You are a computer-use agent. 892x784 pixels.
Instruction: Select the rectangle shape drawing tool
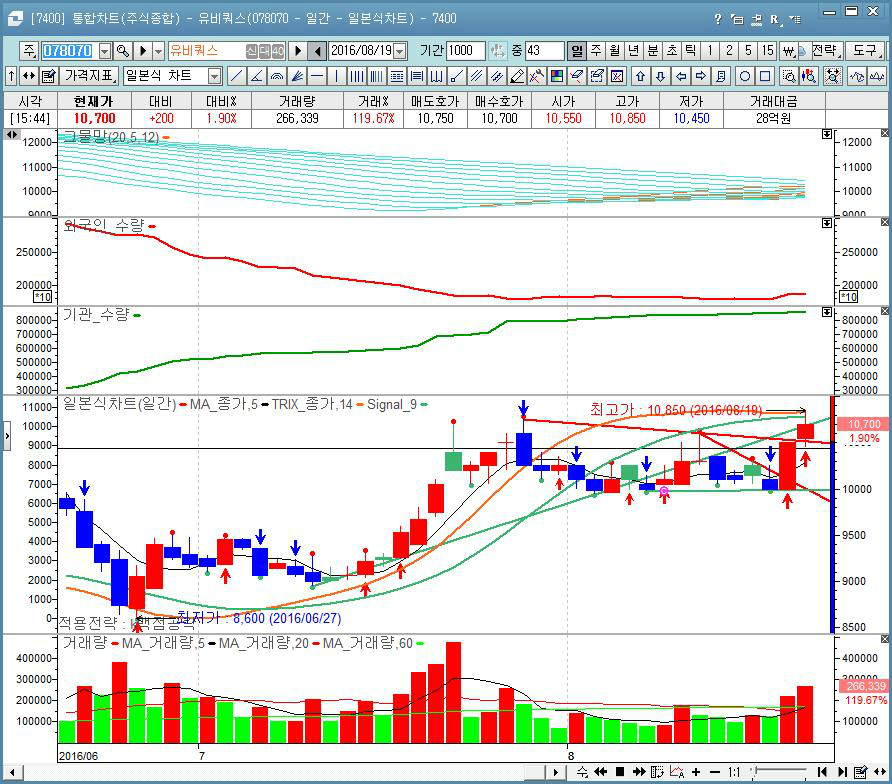[x=765, y=76]
